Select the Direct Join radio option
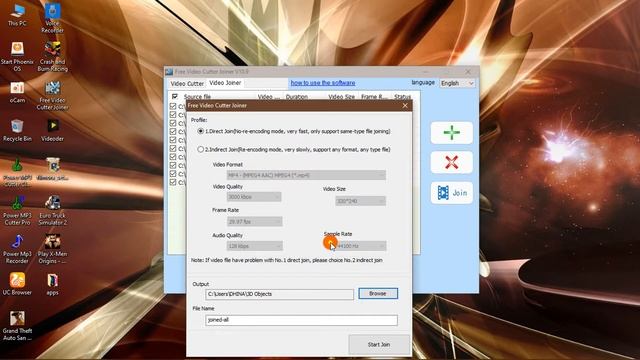The height and width of the screenshot is (360, 640). 200,131
